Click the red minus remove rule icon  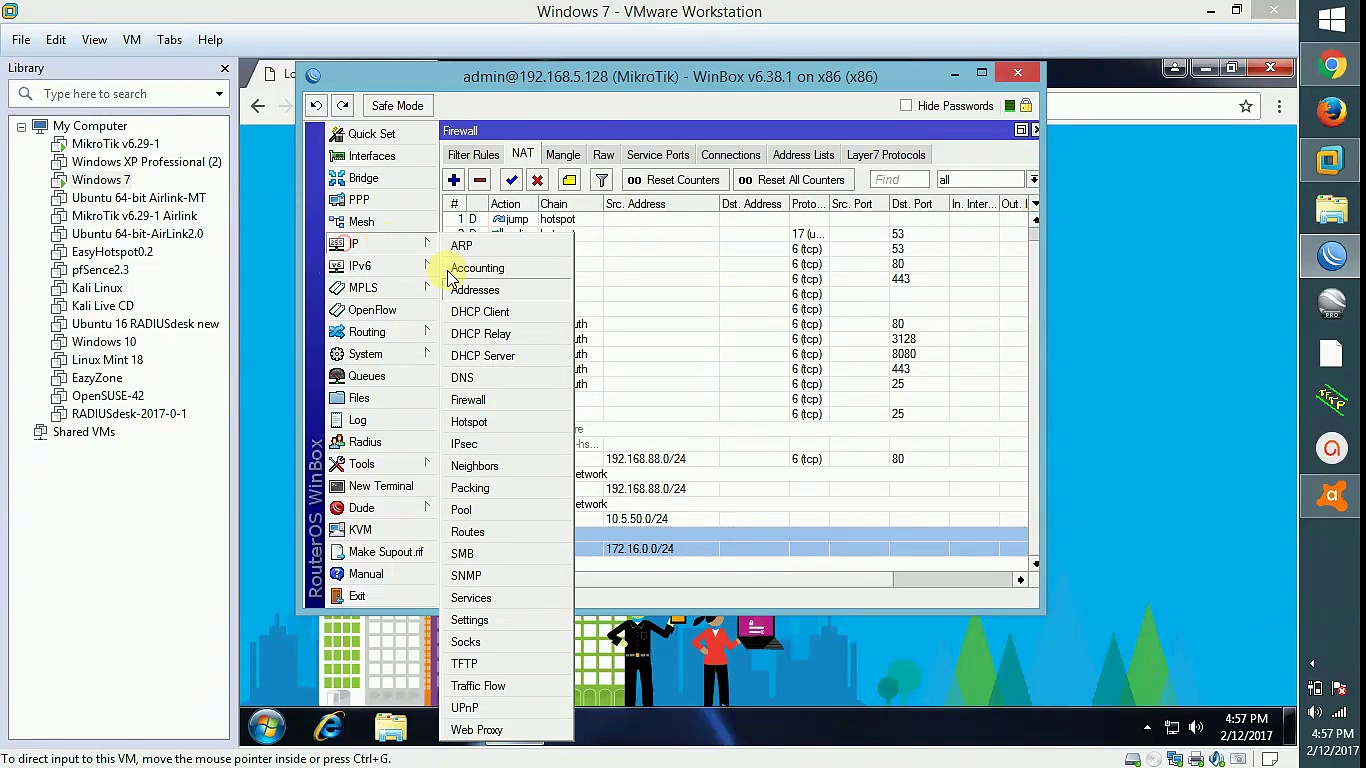pos(480,180)
